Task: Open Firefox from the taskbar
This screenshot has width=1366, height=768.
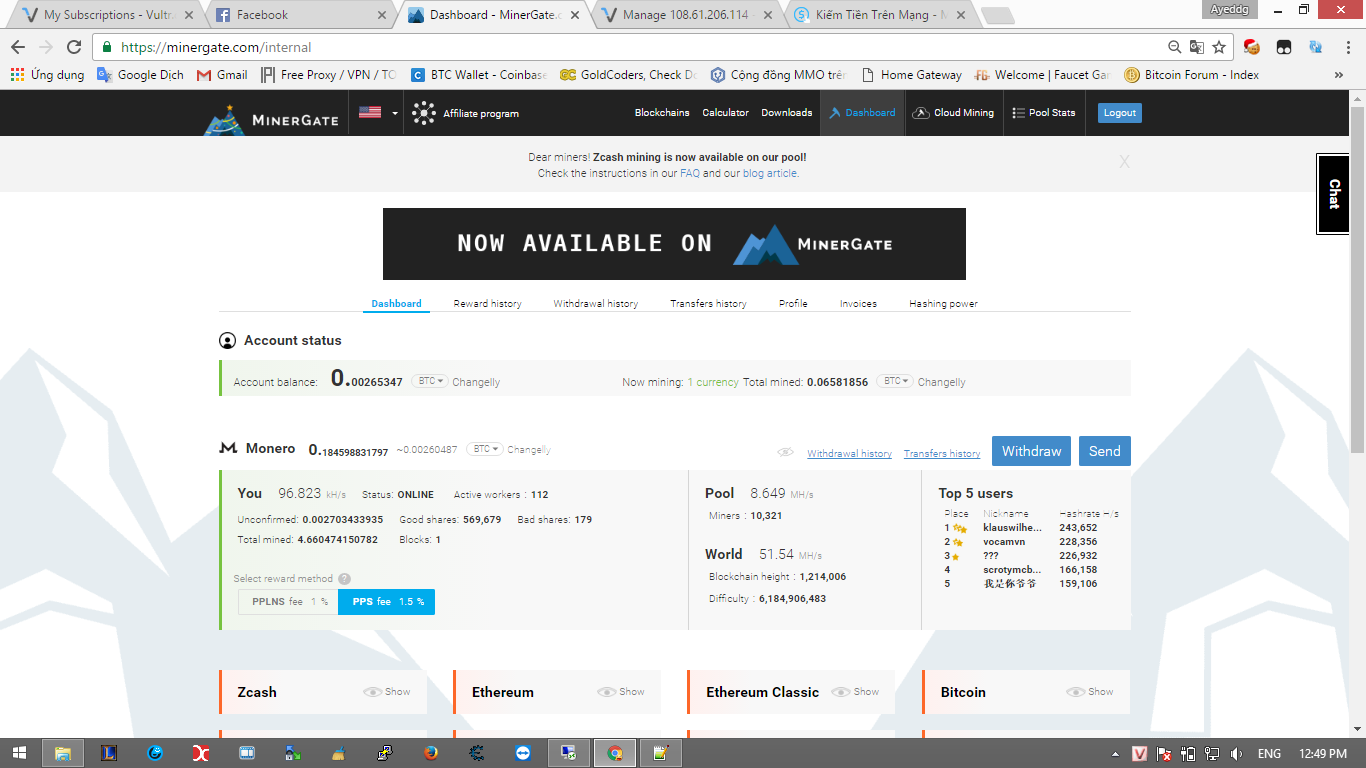Action: 431,753
